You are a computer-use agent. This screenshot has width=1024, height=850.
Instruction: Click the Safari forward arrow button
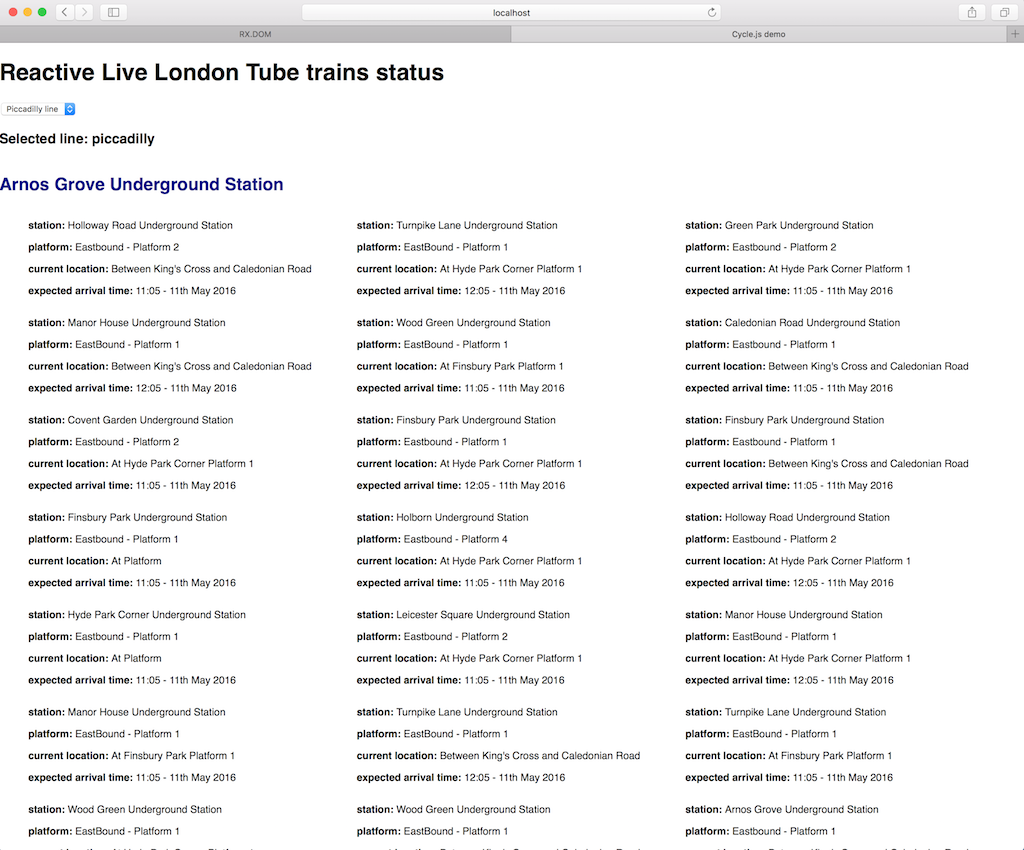click(x=84, y=12)
